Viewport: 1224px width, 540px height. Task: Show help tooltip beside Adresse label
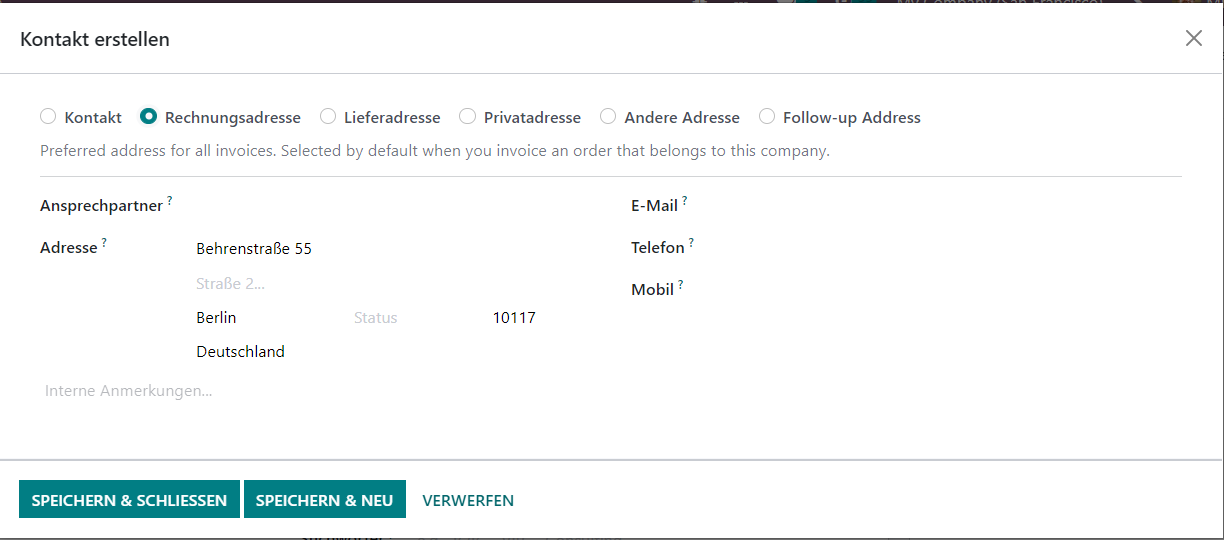click(105, 243)
